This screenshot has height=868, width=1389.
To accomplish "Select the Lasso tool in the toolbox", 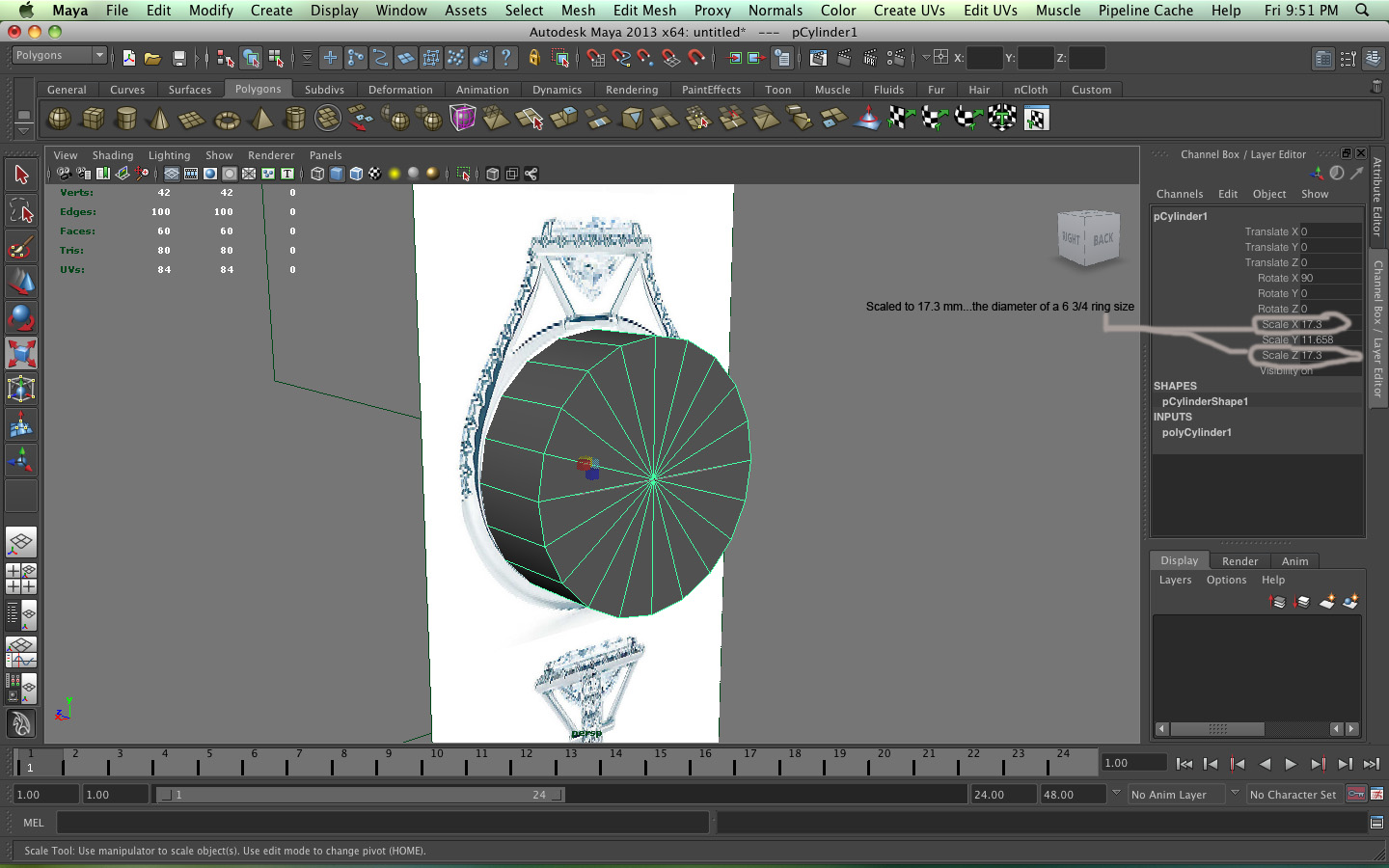I will (21, 210).
